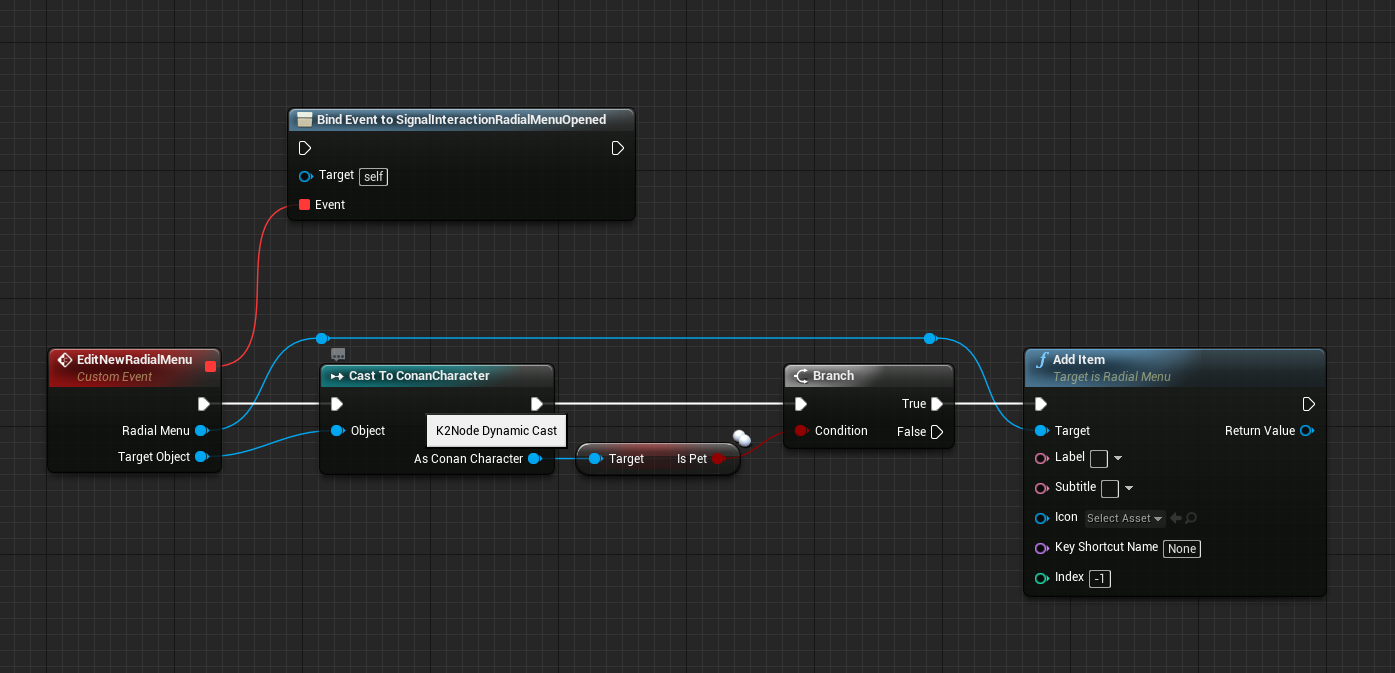1395x673 pixels.
Task: Open the Icon Select Asset dropdown
Action: point(1125,518)
